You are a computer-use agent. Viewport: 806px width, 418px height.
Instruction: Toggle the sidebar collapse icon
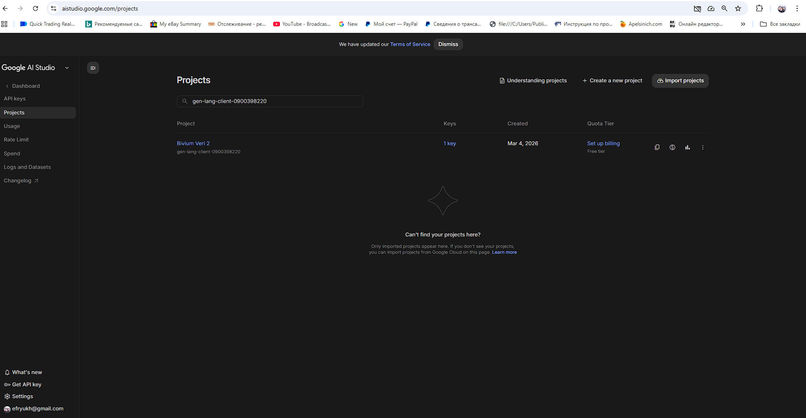click(93, 68)
